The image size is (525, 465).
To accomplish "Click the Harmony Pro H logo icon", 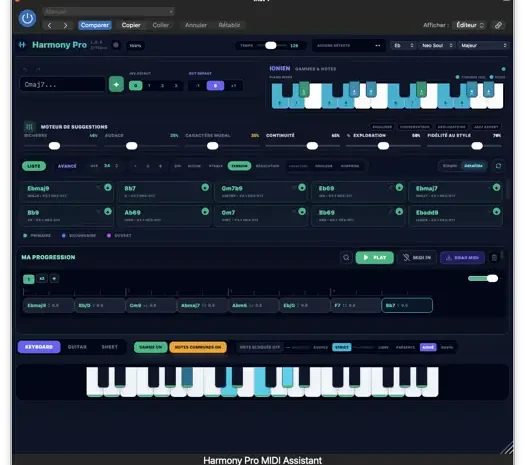I will pos(22,45).
